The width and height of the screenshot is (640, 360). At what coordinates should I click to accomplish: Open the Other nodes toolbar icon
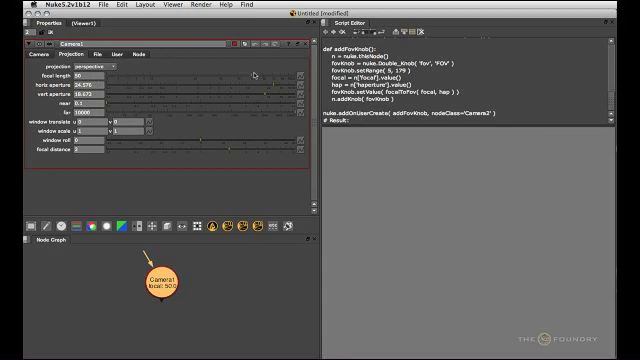273,226
